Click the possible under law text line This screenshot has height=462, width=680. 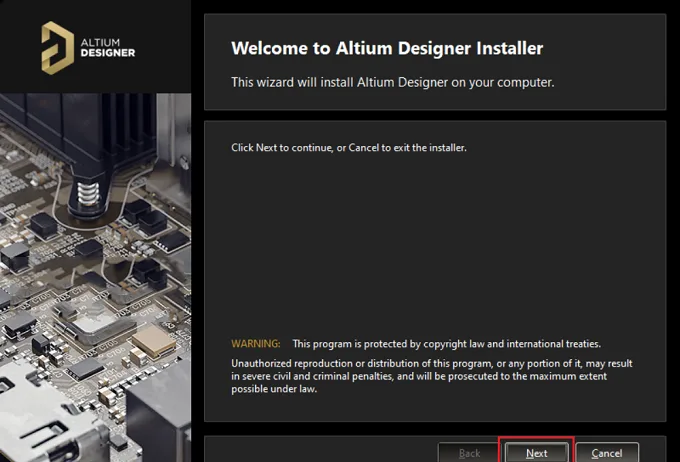click(274, 389)
